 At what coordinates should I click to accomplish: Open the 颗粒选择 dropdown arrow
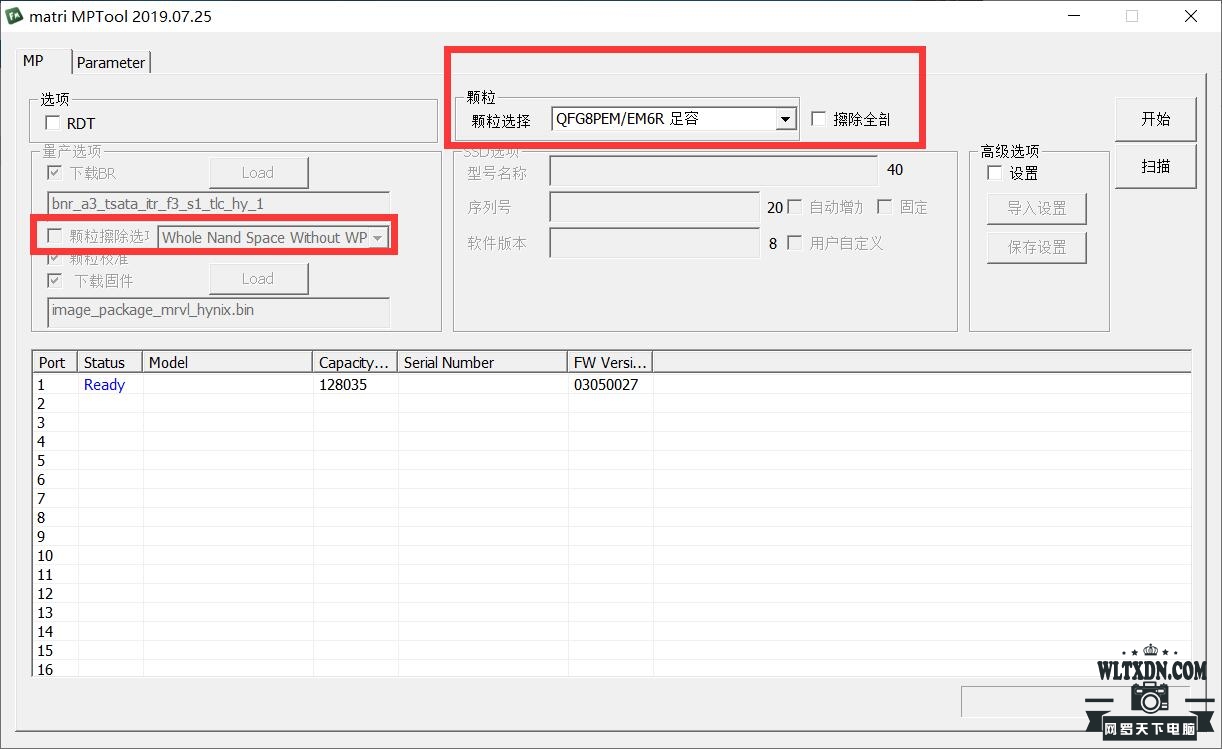(785, 120)
